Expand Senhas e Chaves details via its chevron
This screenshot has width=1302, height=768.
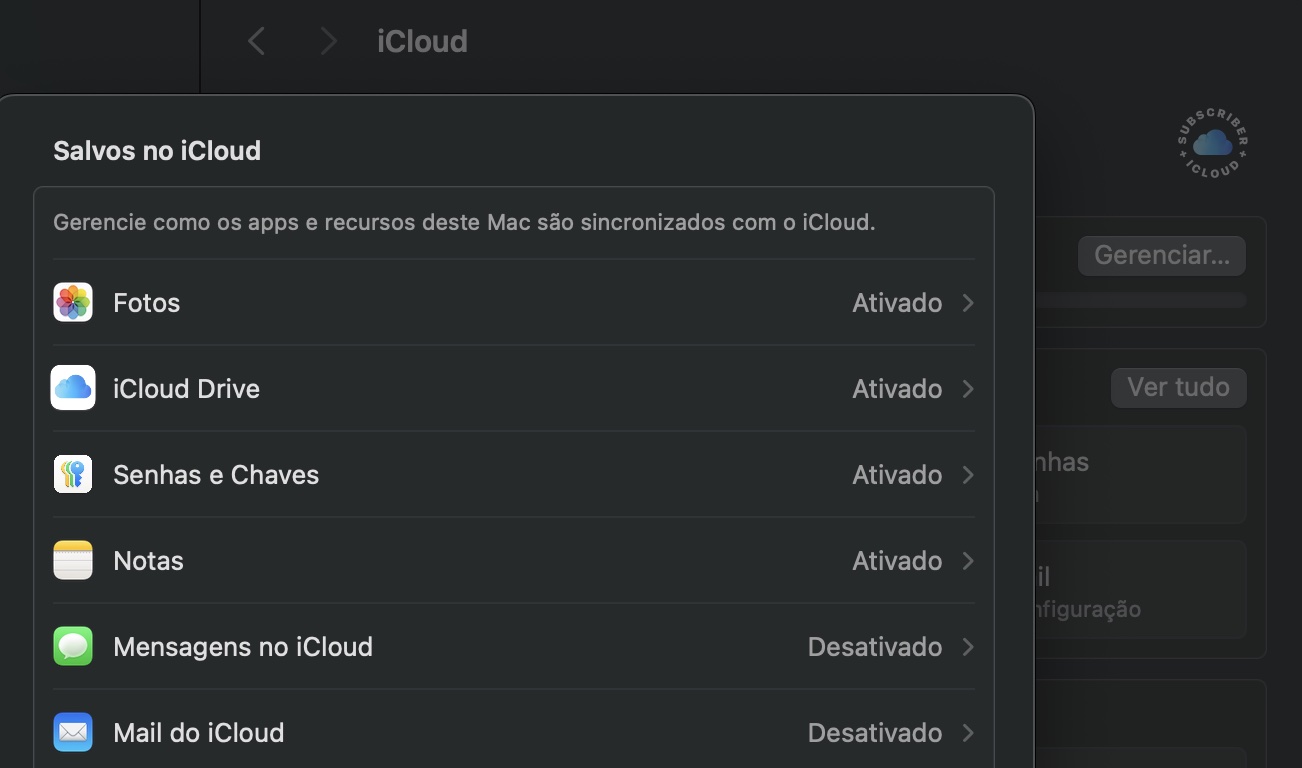coord(966,474)
